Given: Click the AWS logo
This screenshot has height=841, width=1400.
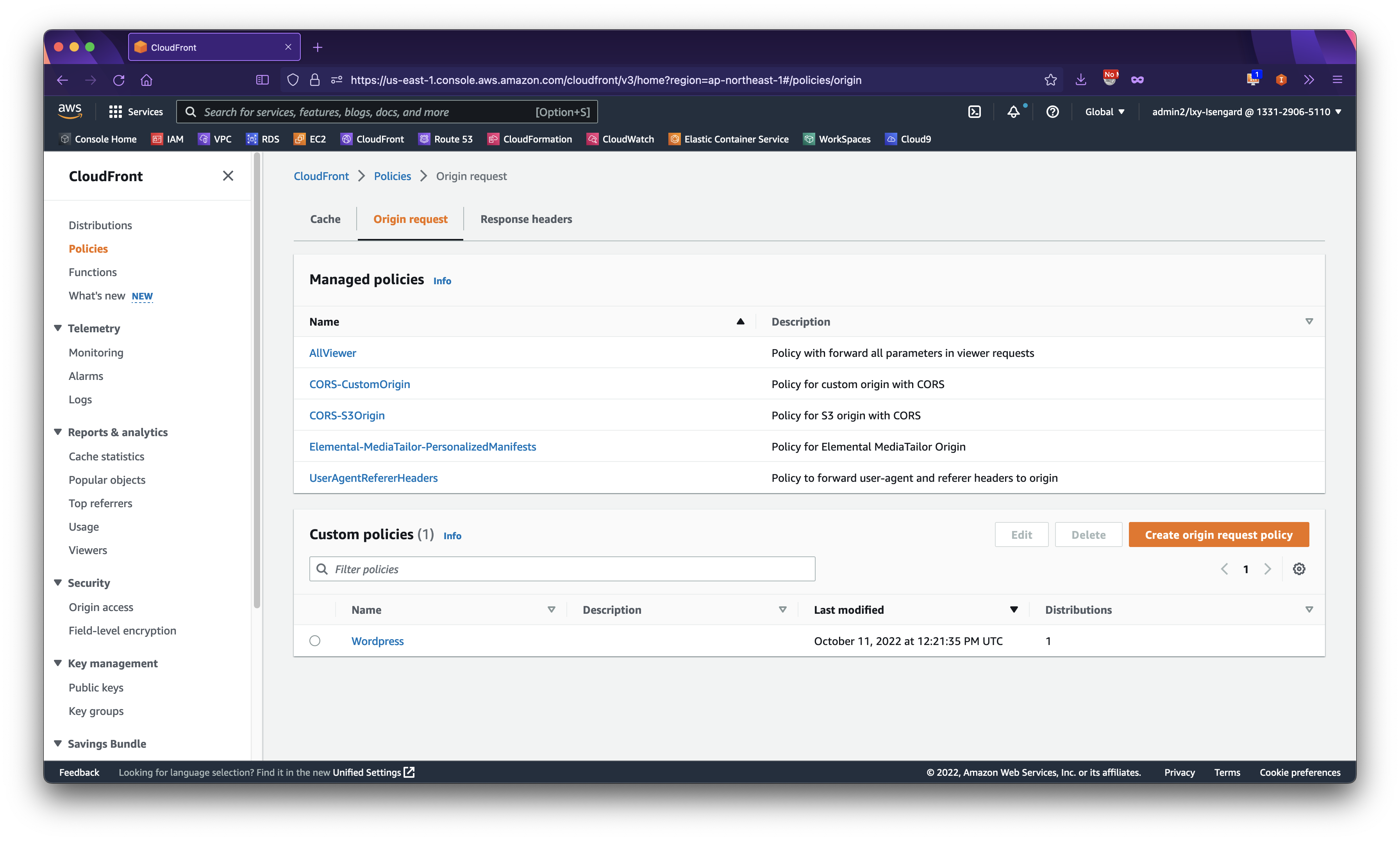Looking at the screenshot, I should (x=70, y=111).
